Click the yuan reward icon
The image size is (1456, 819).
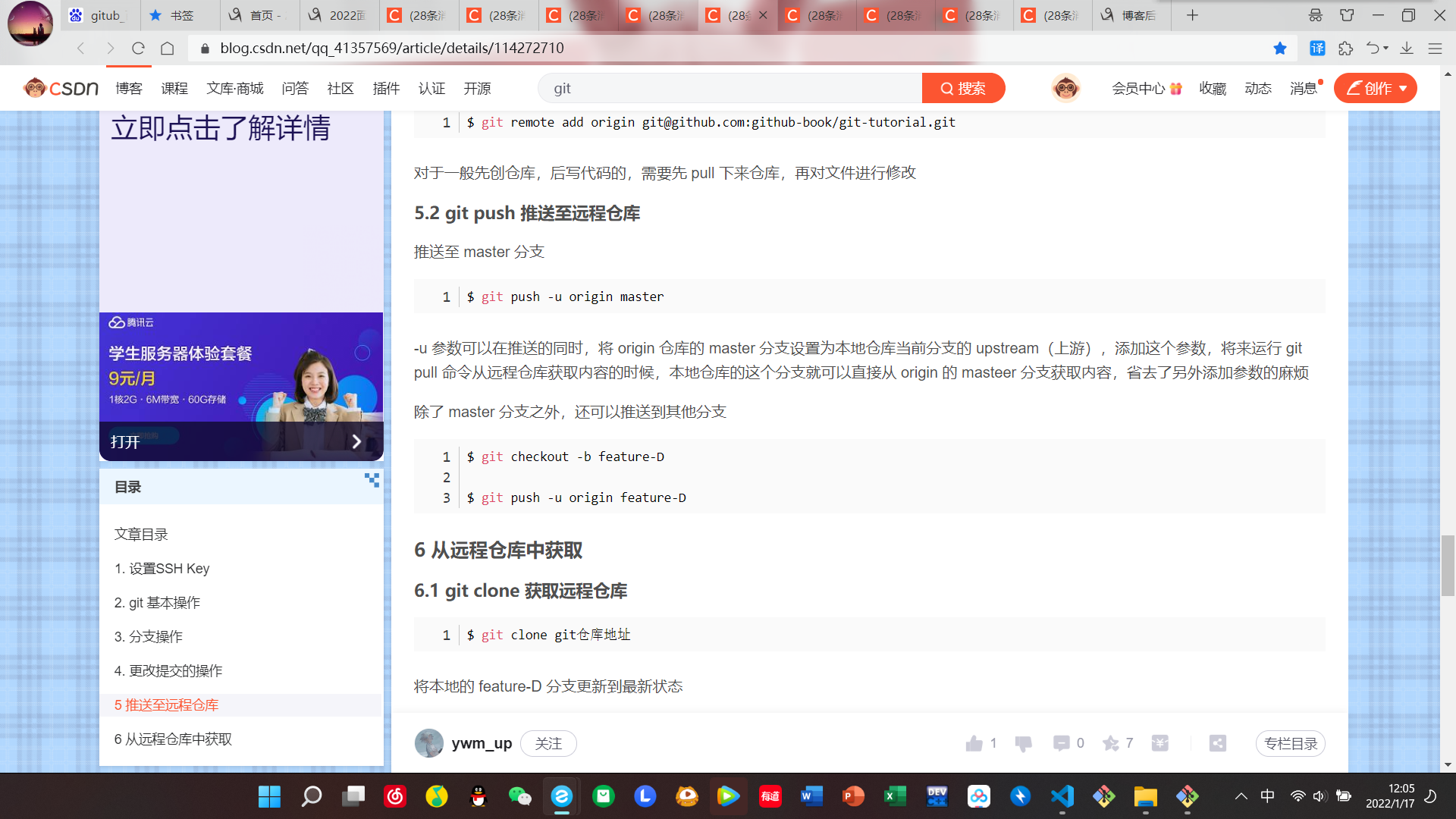1159,743
